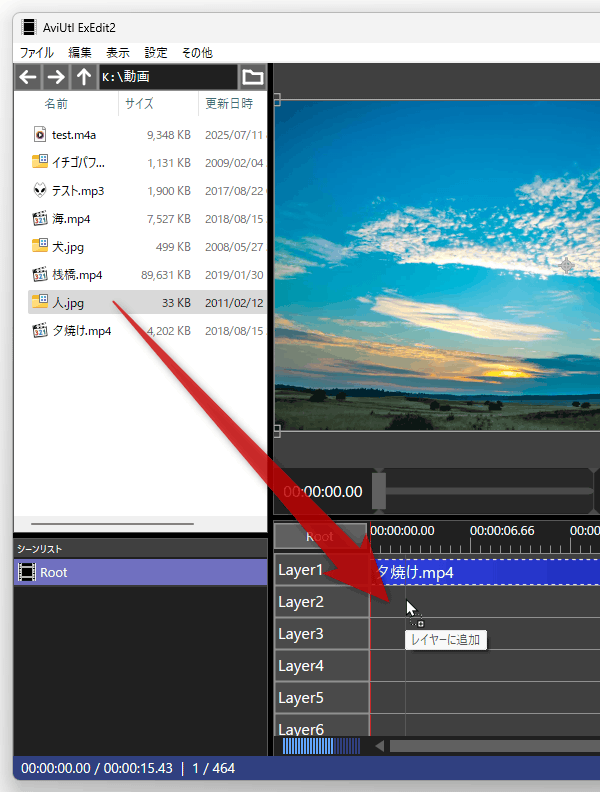Click the 00:00:06.66 ruler mark
Screen dimensions: 600x792
click(502, 531)
